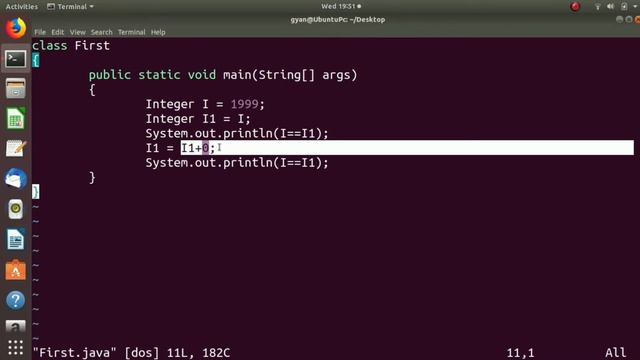Open the text editor dock icon

click(16, 149)
